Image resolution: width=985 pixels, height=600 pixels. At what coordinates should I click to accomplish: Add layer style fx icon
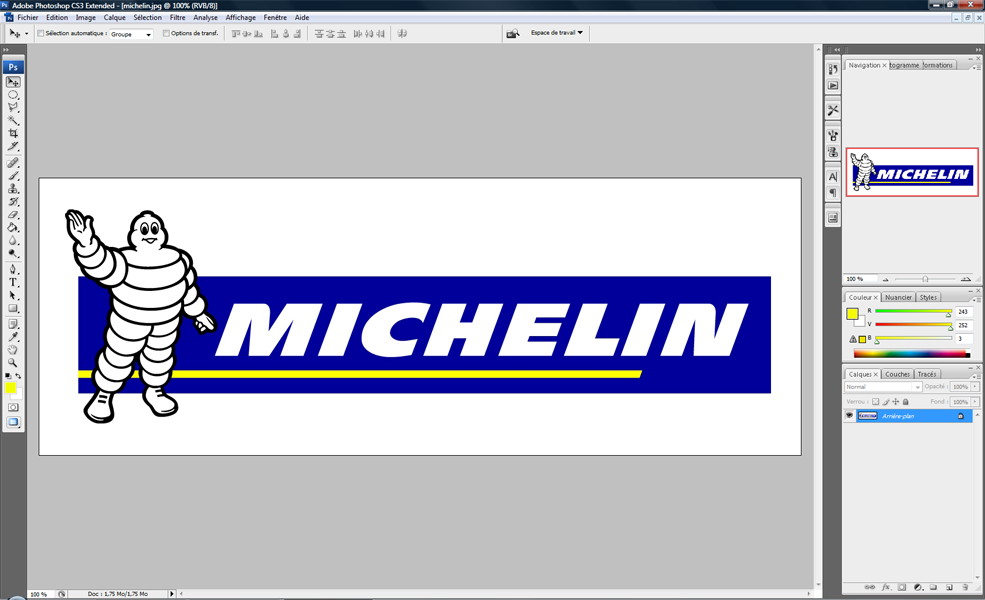[886, 587]
